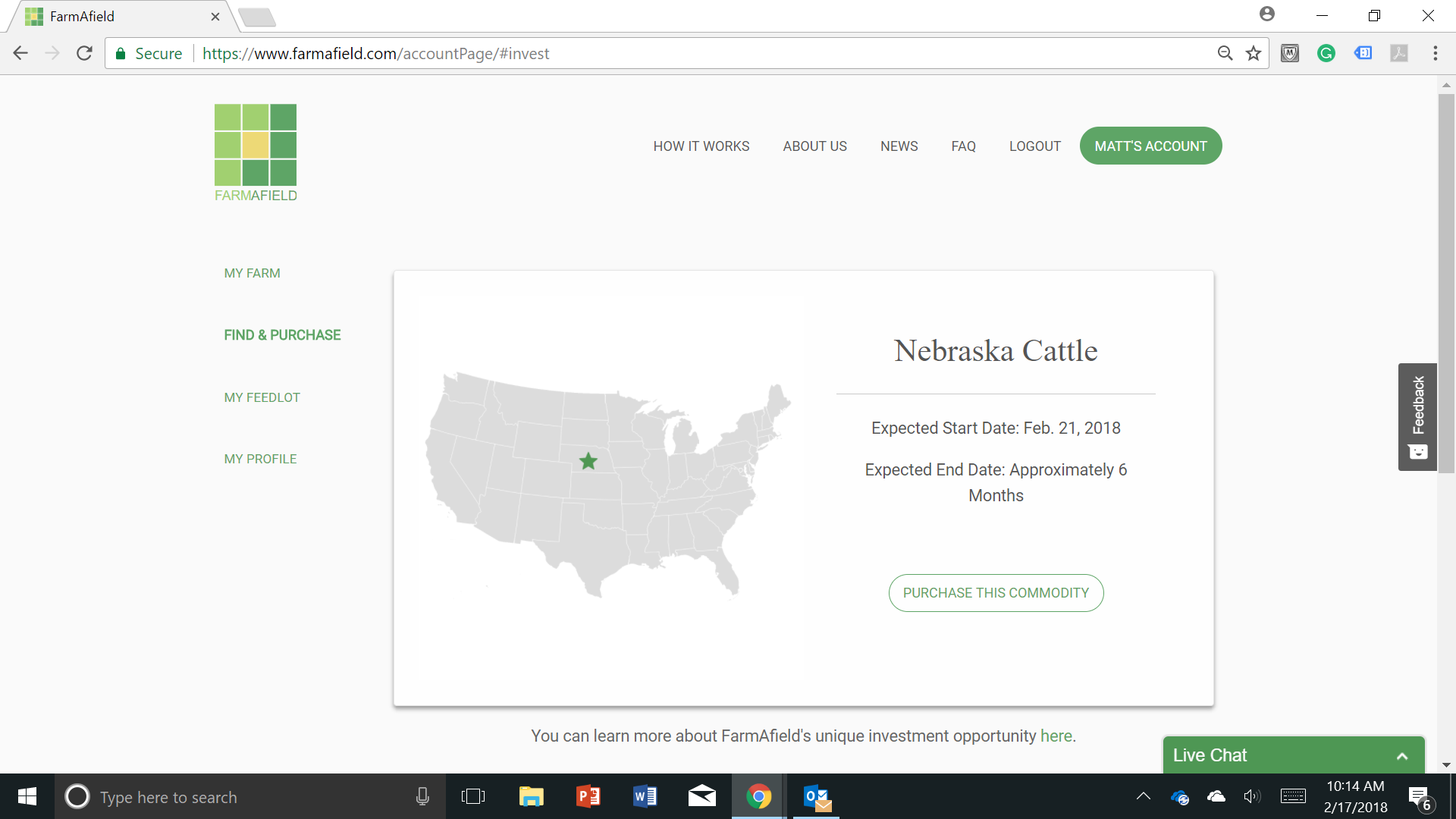Select FIND & PURCHASE in the sidebar

click(282, 335)
